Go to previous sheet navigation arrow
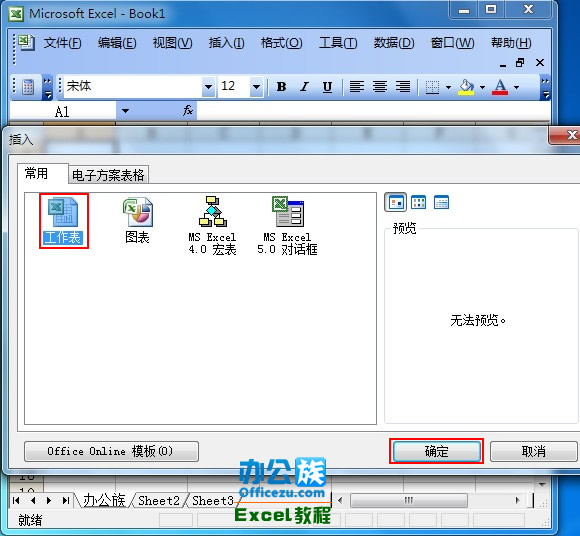Viewport: 580px width, 536px height. 33,500
